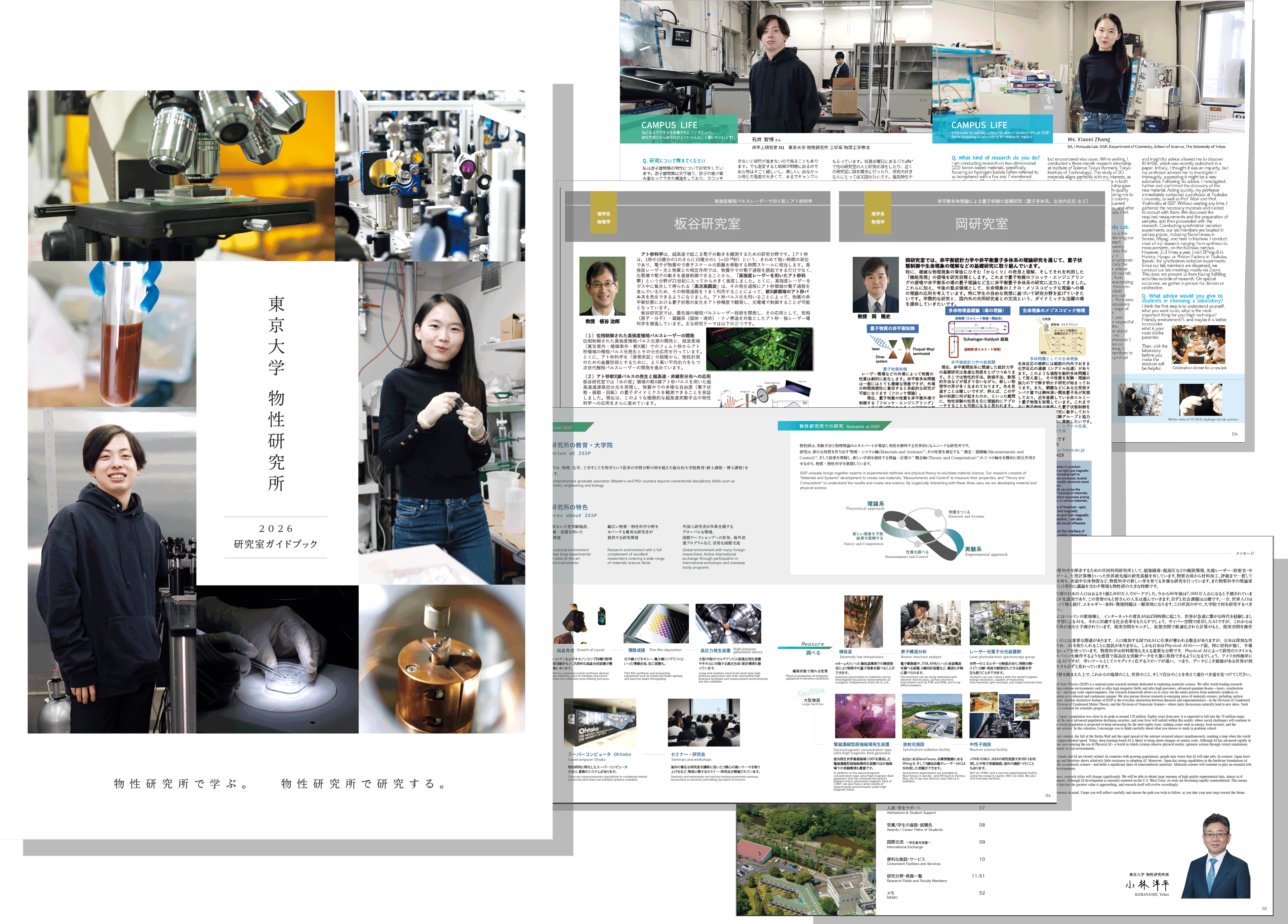
Task: Click the "Facilities 大型施設" section label
Action: [x=812, y=697]
